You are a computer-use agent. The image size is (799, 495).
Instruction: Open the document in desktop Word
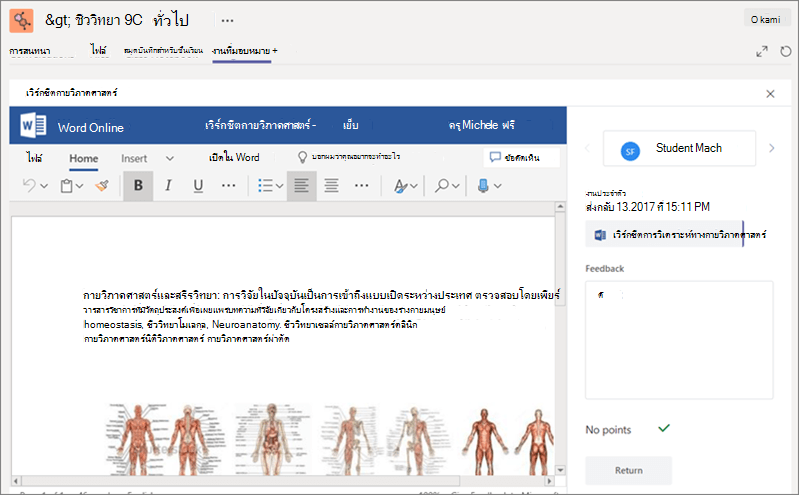[x=234, y=158]
